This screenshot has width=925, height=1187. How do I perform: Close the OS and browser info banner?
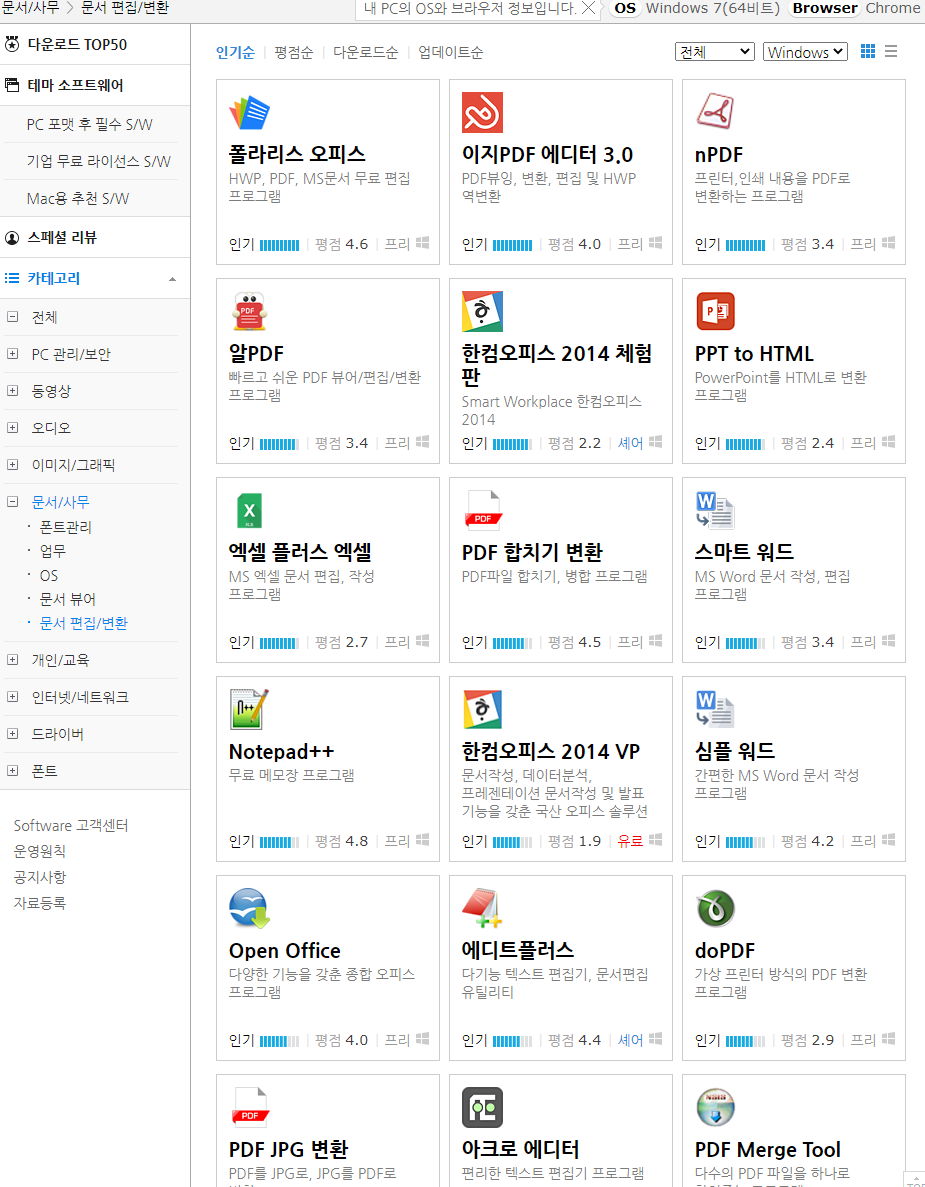[588, 8]
